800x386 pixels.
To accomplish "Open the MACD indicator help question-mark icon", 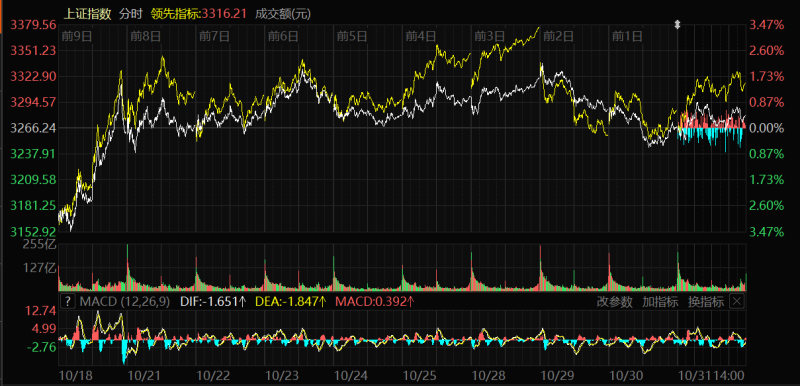I will point(68,301).
